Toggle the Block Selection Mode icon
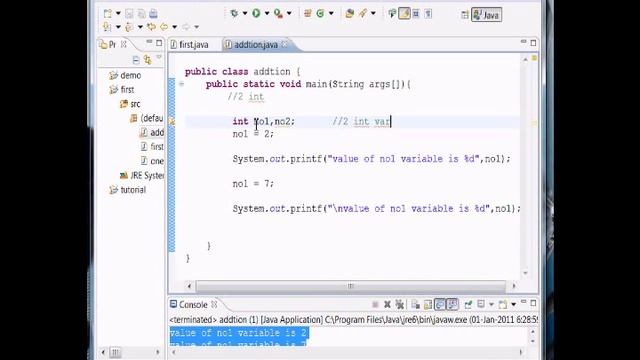Viewport: 640px width, 360px height. [416, 14]
